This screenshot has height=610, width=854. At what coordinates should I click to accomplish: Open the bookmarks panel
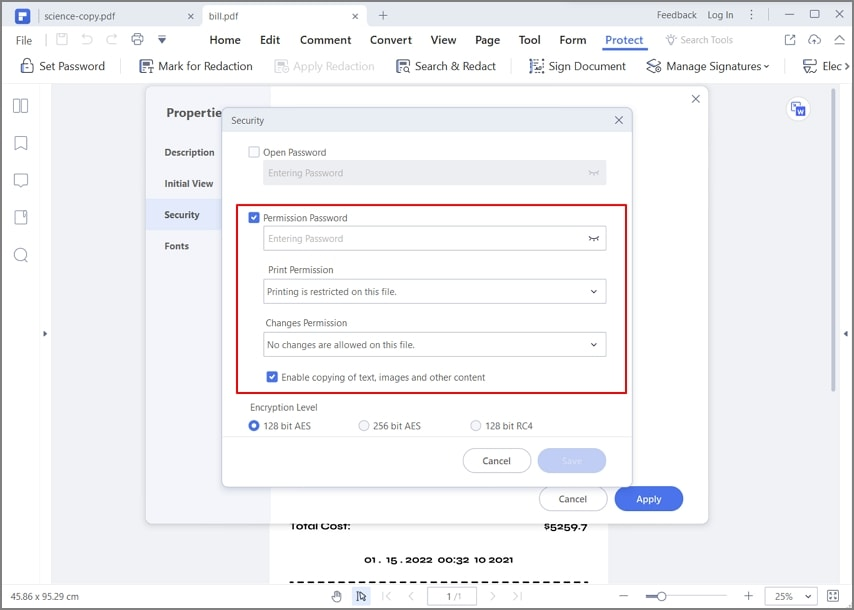pyautogui.click(x=22, y=142)
